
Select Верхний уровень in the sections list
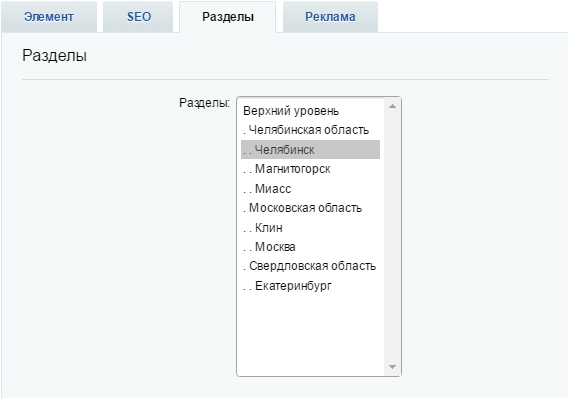[310, 111]
